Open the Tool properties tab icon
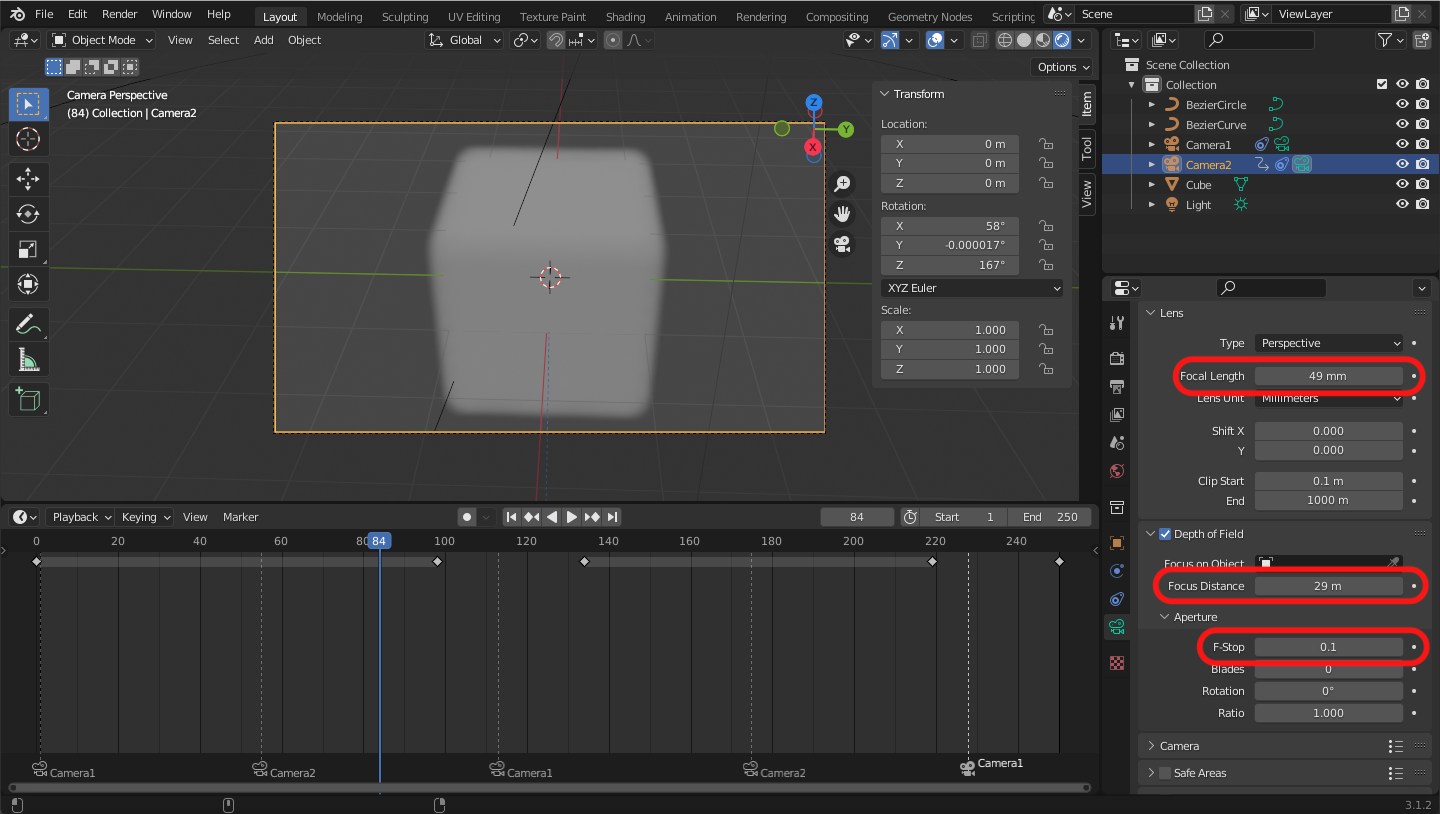 pos(1117,323)
